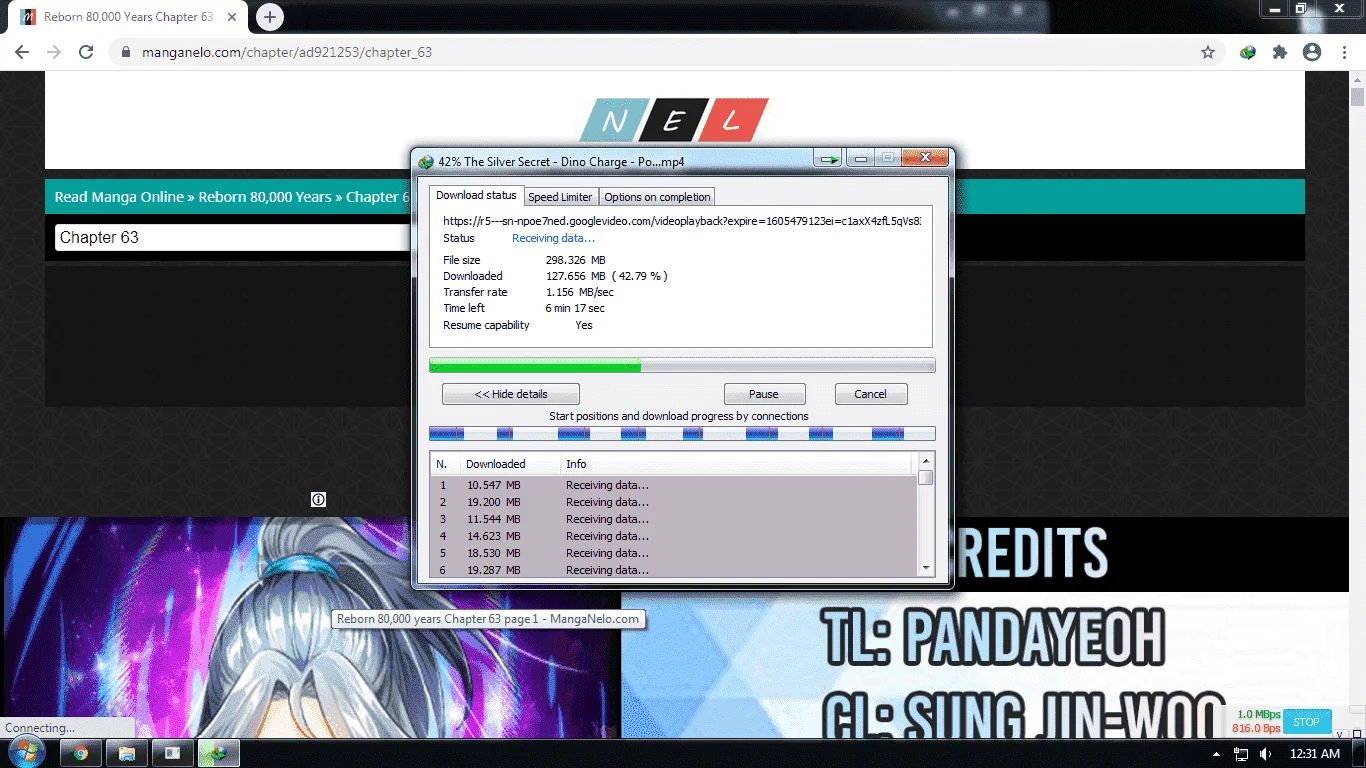Click the 6 min 17 sec time left value
This screenshot has width=1366, height=768.
coord(575,308)
